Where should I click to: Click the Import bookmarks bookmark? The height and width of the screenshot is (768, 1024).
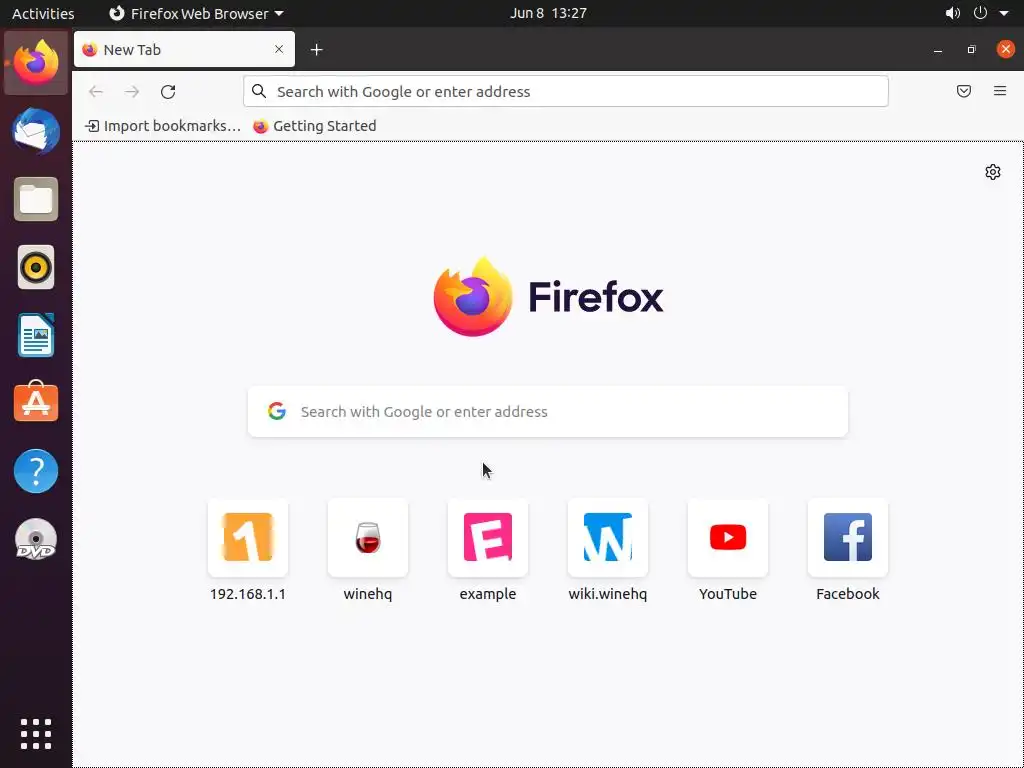click(x=163, y=126)
